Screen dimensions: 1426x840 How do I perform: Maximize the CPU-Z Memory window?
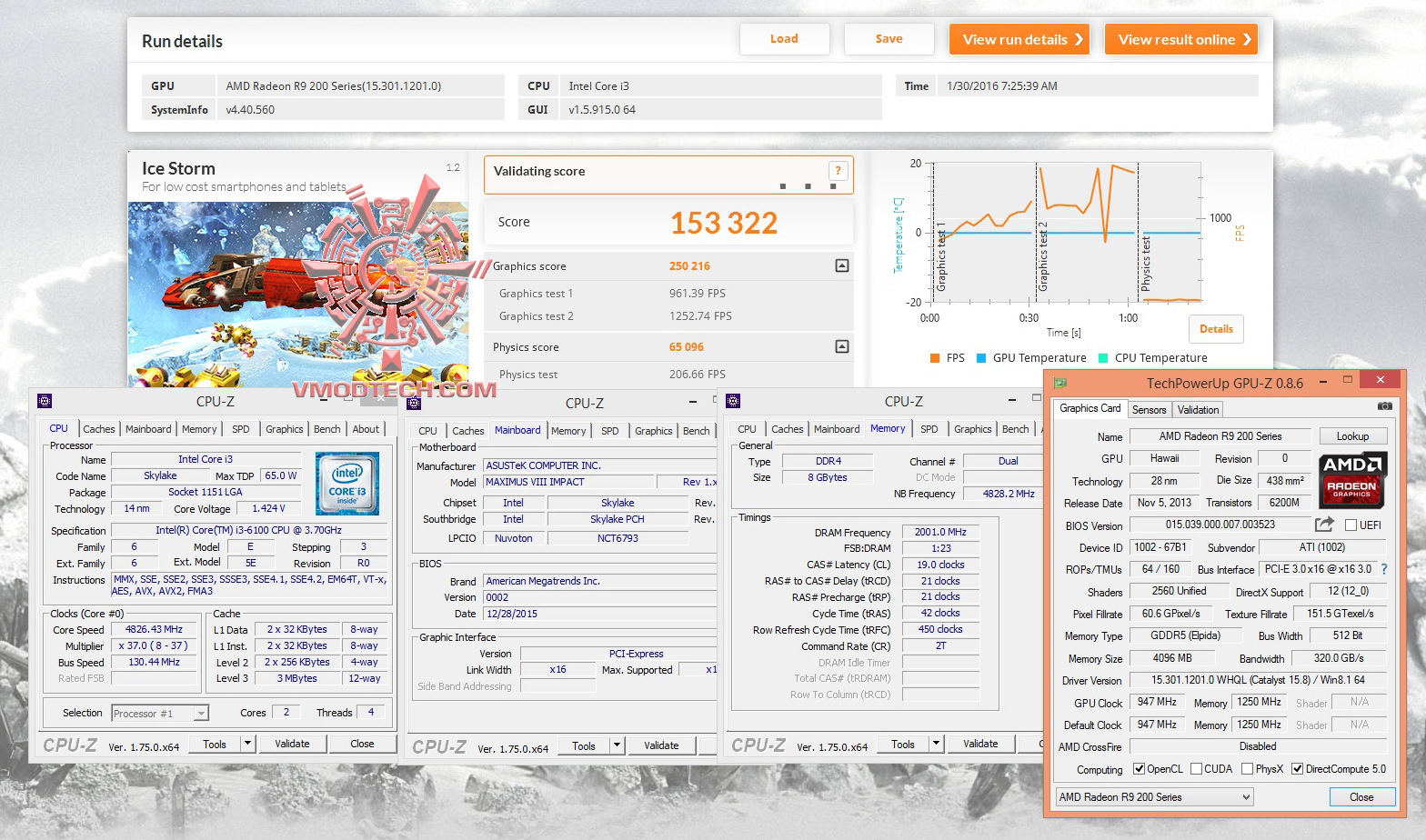pyautogui.click(x=1036, y=398)
